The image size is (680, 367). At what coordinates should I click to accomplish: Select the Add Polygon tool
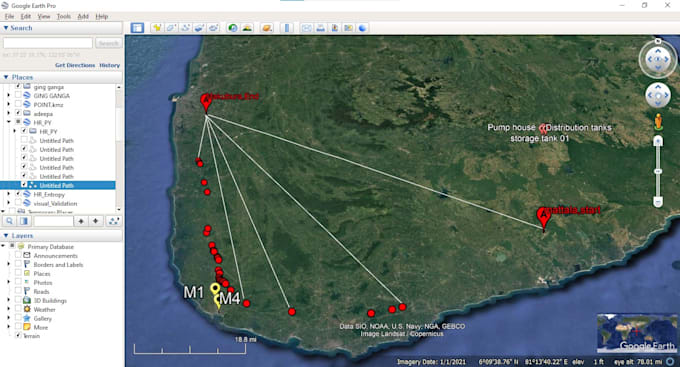(x=171, y=28)
